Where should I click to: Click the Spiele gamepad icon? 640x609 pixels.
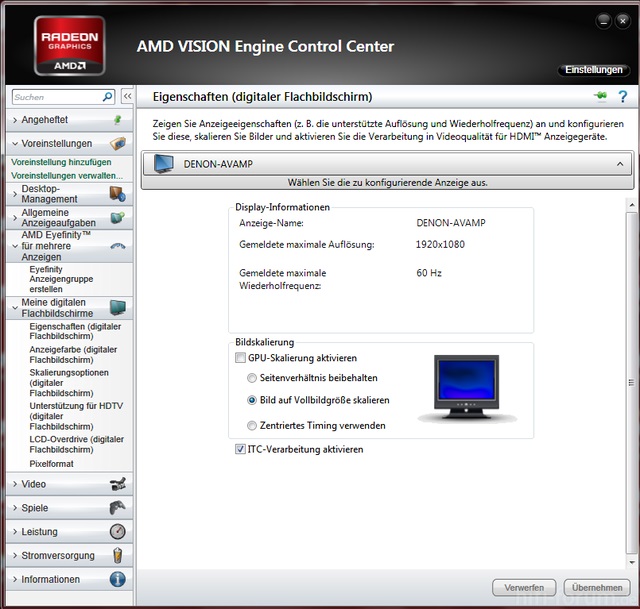pyautogui.click(x=118, y=508)
